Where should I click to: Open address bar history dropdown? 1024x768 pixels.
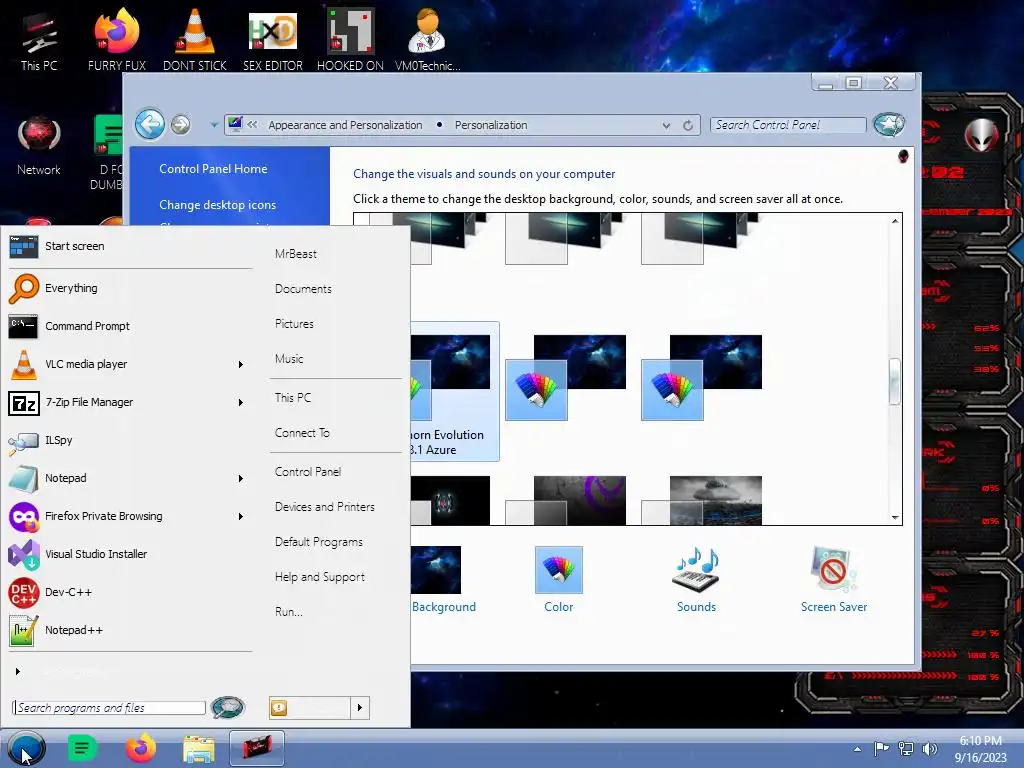click(666, 125)
